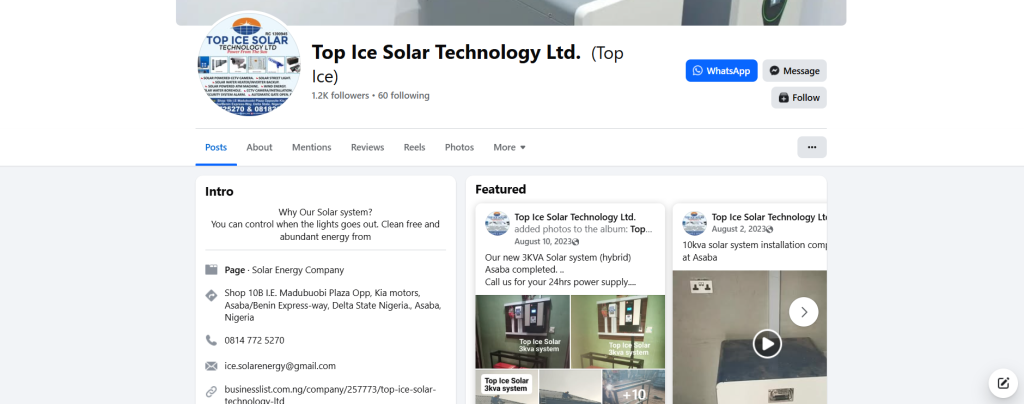
Task: Select the Reels tab
Action: pos(414,147)
